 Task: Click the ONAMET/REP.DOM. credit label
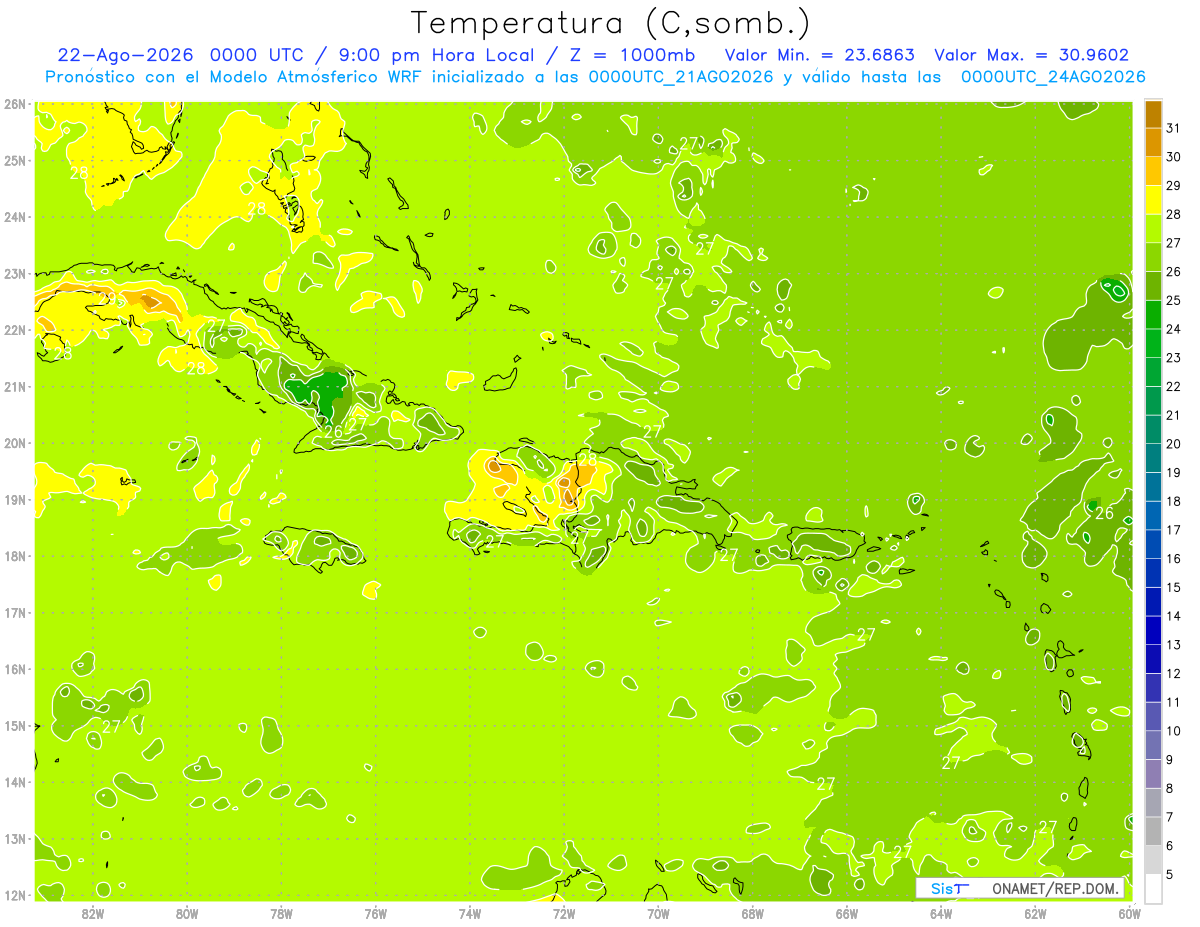tap(1057, 888)
